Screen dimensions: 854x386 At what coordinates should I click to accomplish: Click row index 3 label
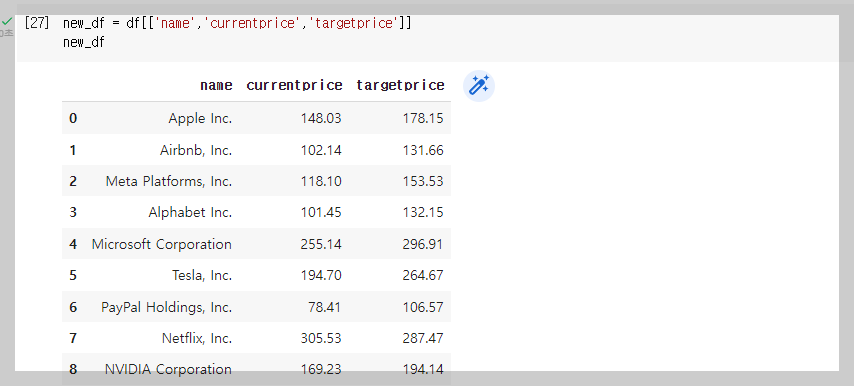[x=73, y=212]
